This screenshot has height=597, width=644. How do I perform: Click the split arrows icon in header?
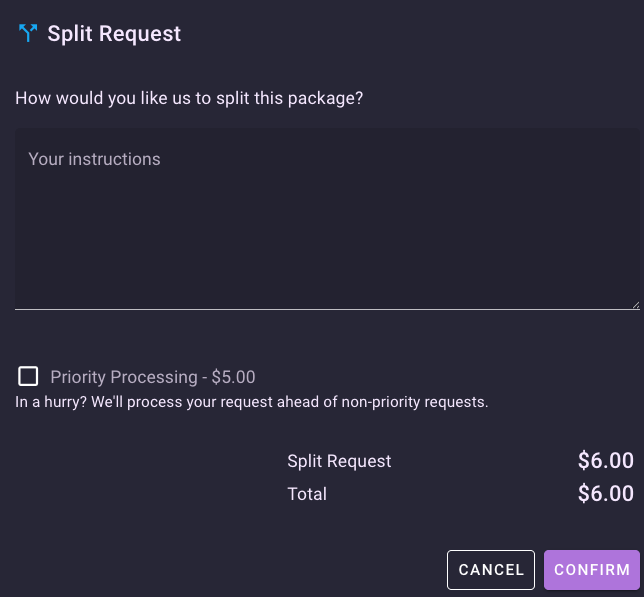tap(27, 33)
